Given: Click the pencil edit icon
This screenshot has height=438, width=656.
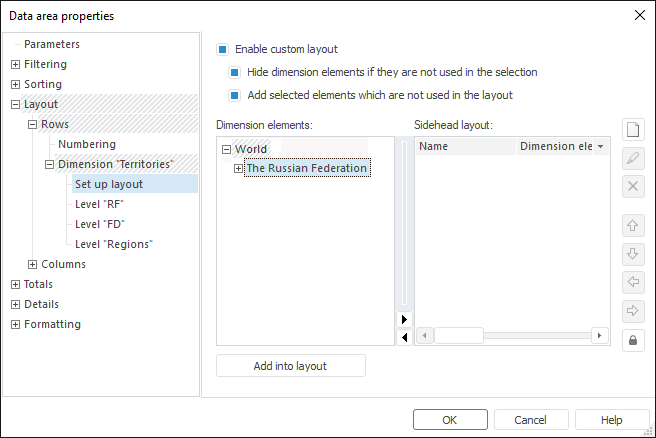Looking at the screenshot, I should [632, 158].
